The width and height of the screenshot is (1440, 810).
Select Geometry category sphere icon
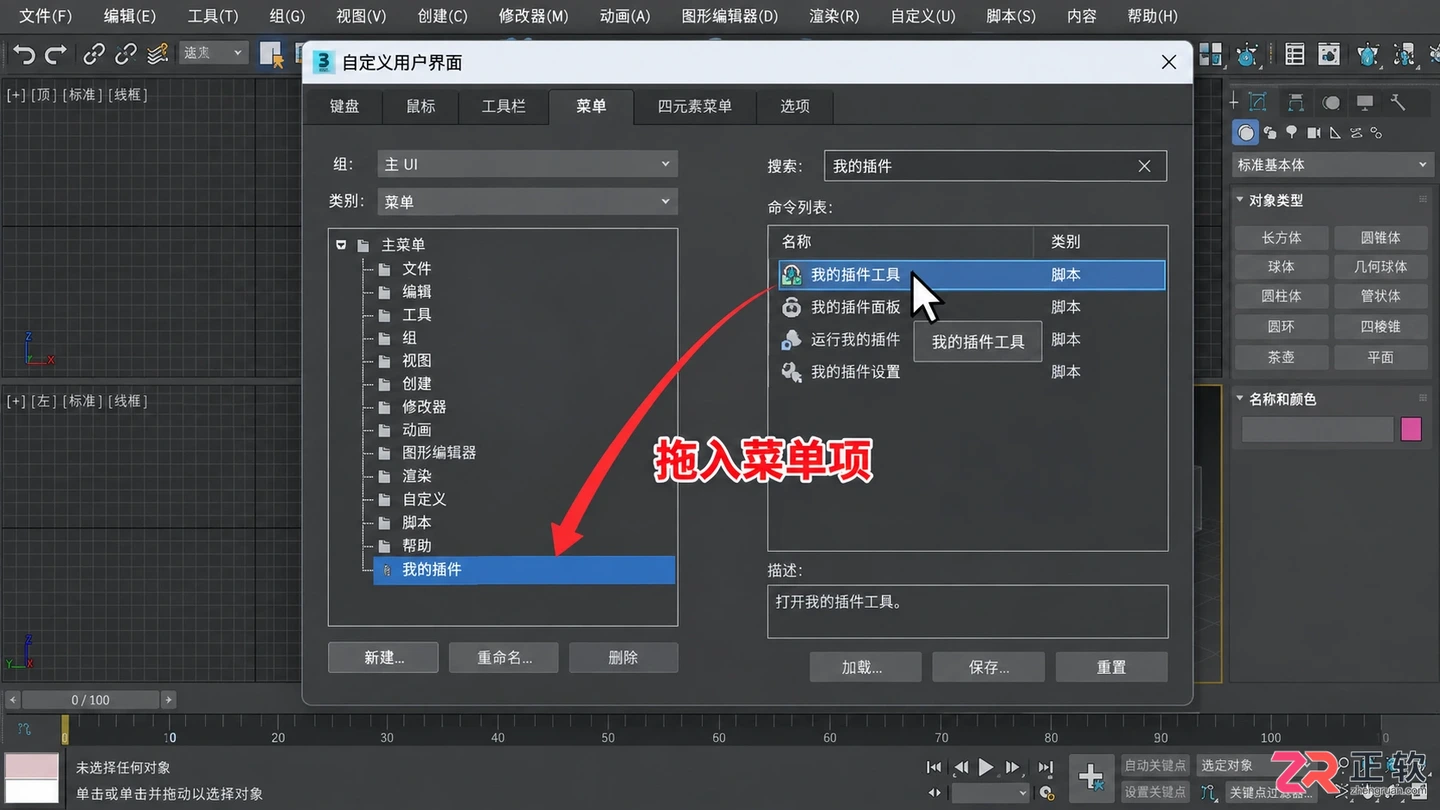(x=1245, y=132)
